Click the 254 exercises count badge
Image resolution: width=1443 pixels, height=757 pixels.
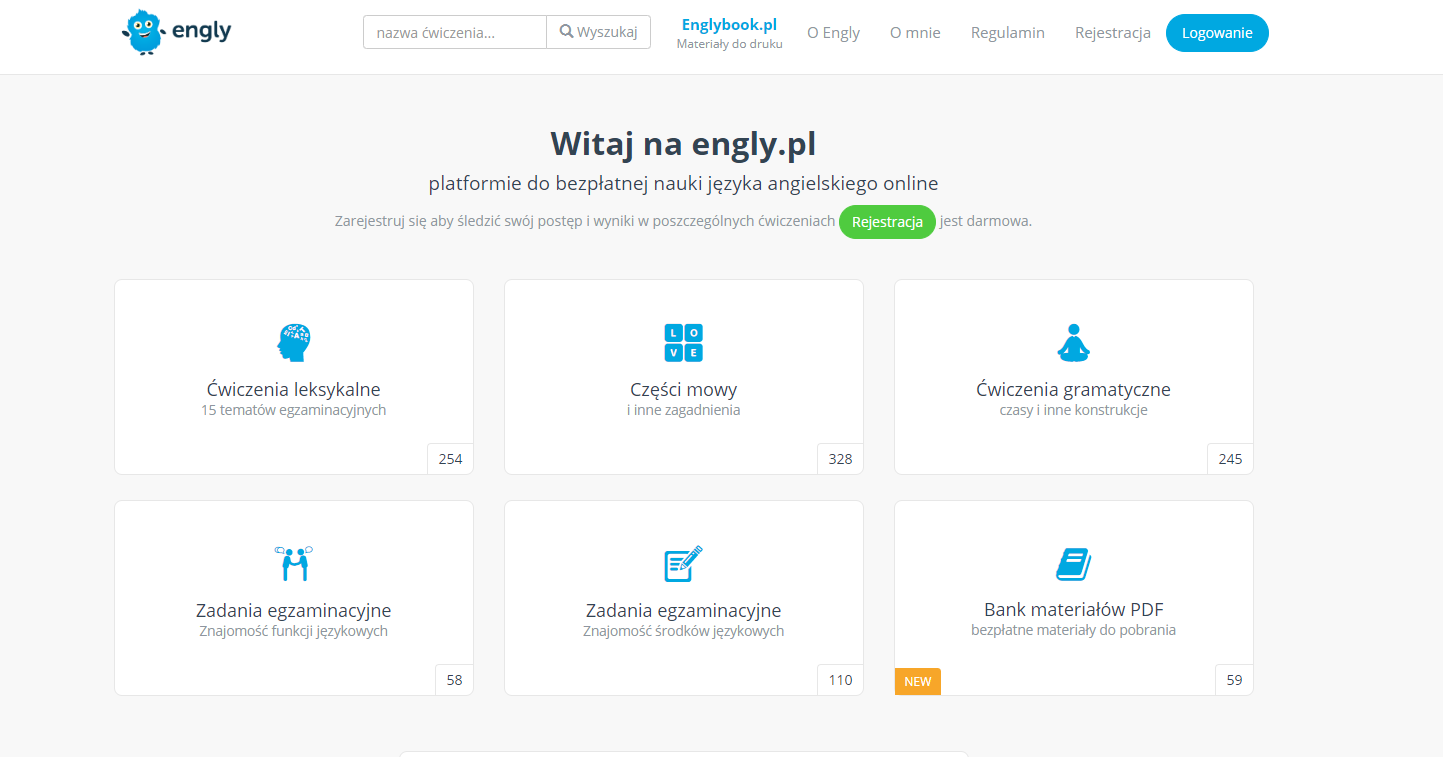450,459
